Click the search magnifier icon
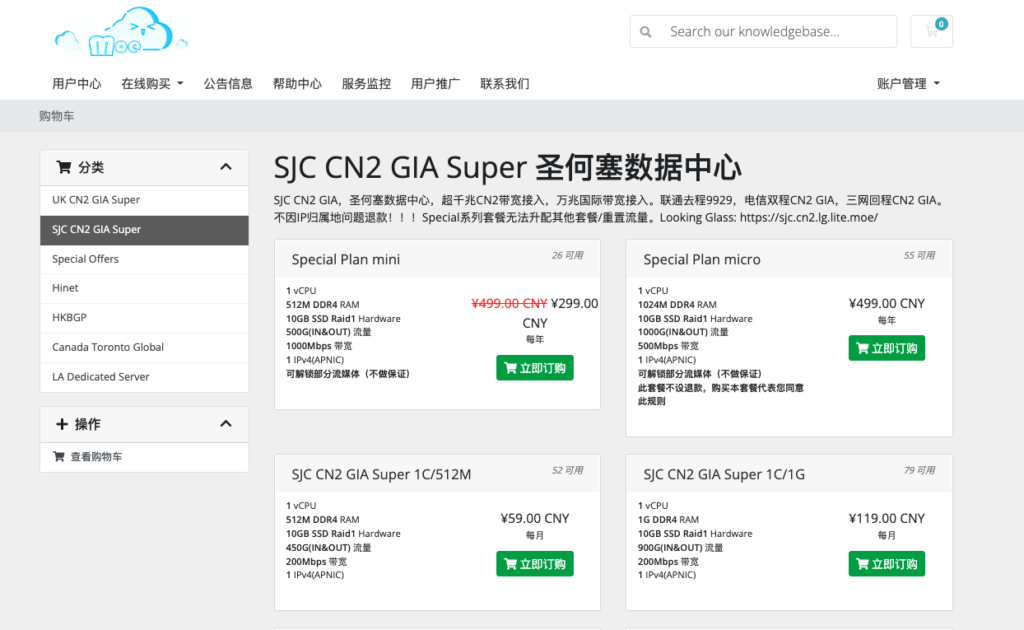The height and width of the screenshot is (630, 1024). click(645, 31)
